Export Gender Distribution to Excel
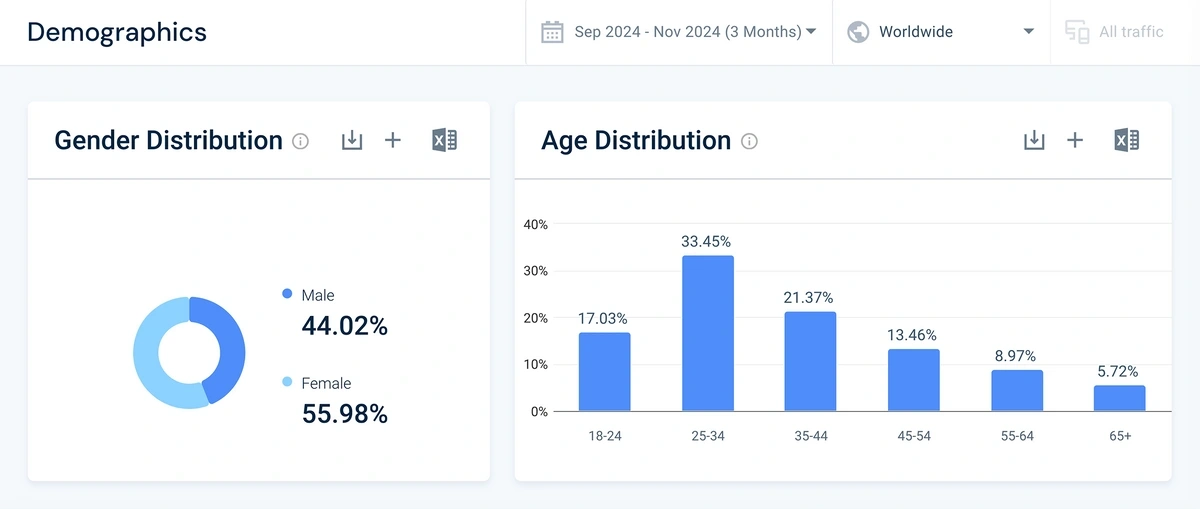 [x=444, y=140]
